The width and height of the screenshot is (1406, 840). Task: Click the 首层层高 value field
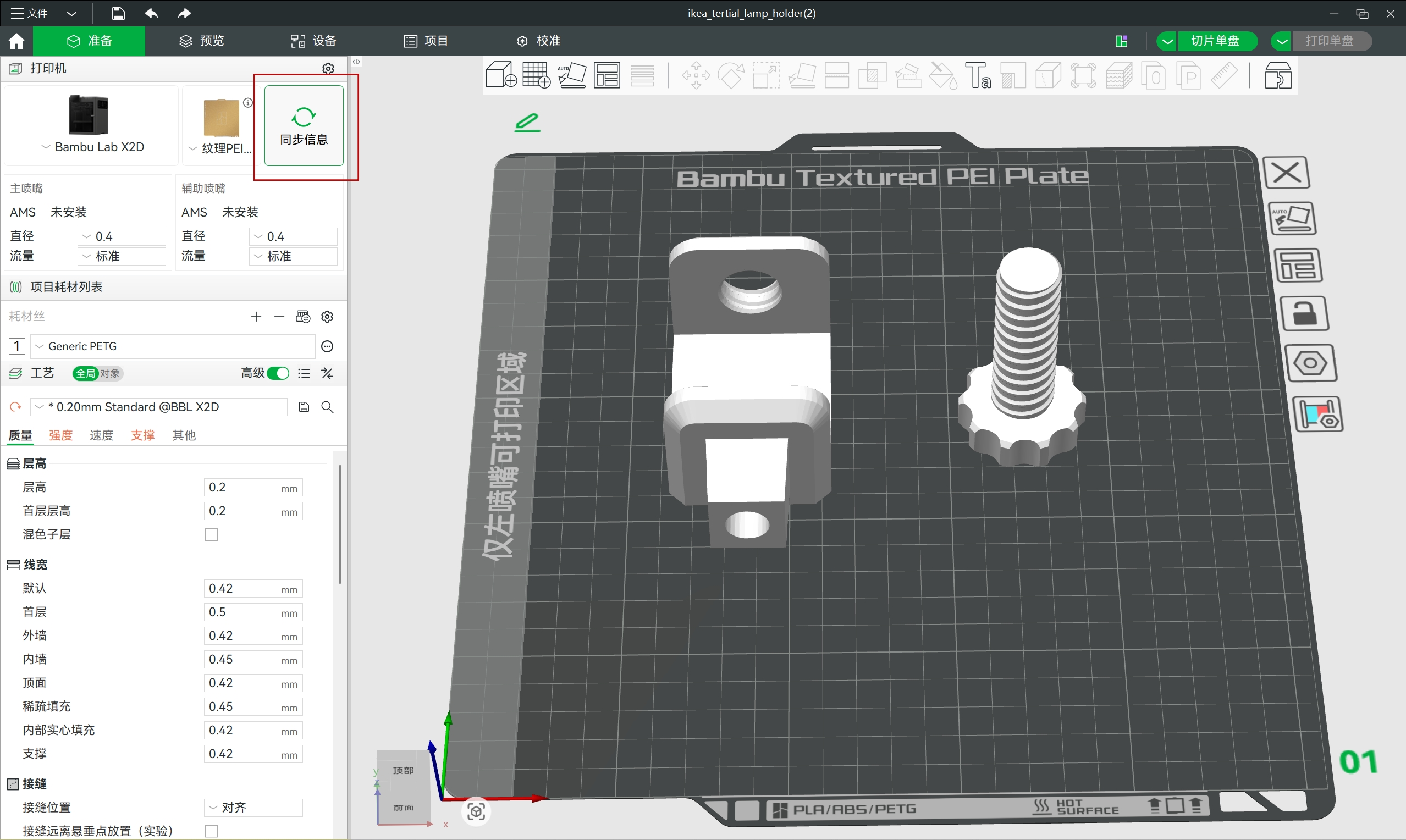click(x=253, y=511)
